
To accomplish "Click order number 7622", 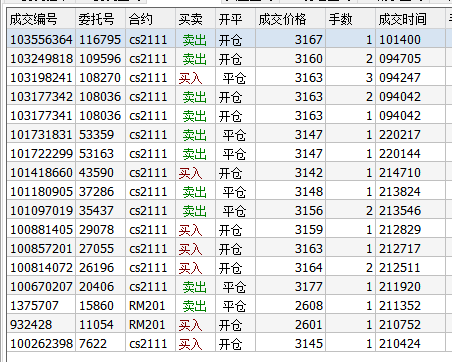I will click(93, 344).
